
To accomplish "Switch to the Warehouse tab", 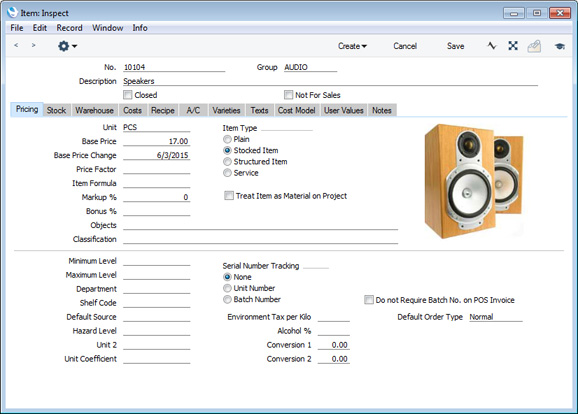I will pyautogui.click(x=94, y=110).
